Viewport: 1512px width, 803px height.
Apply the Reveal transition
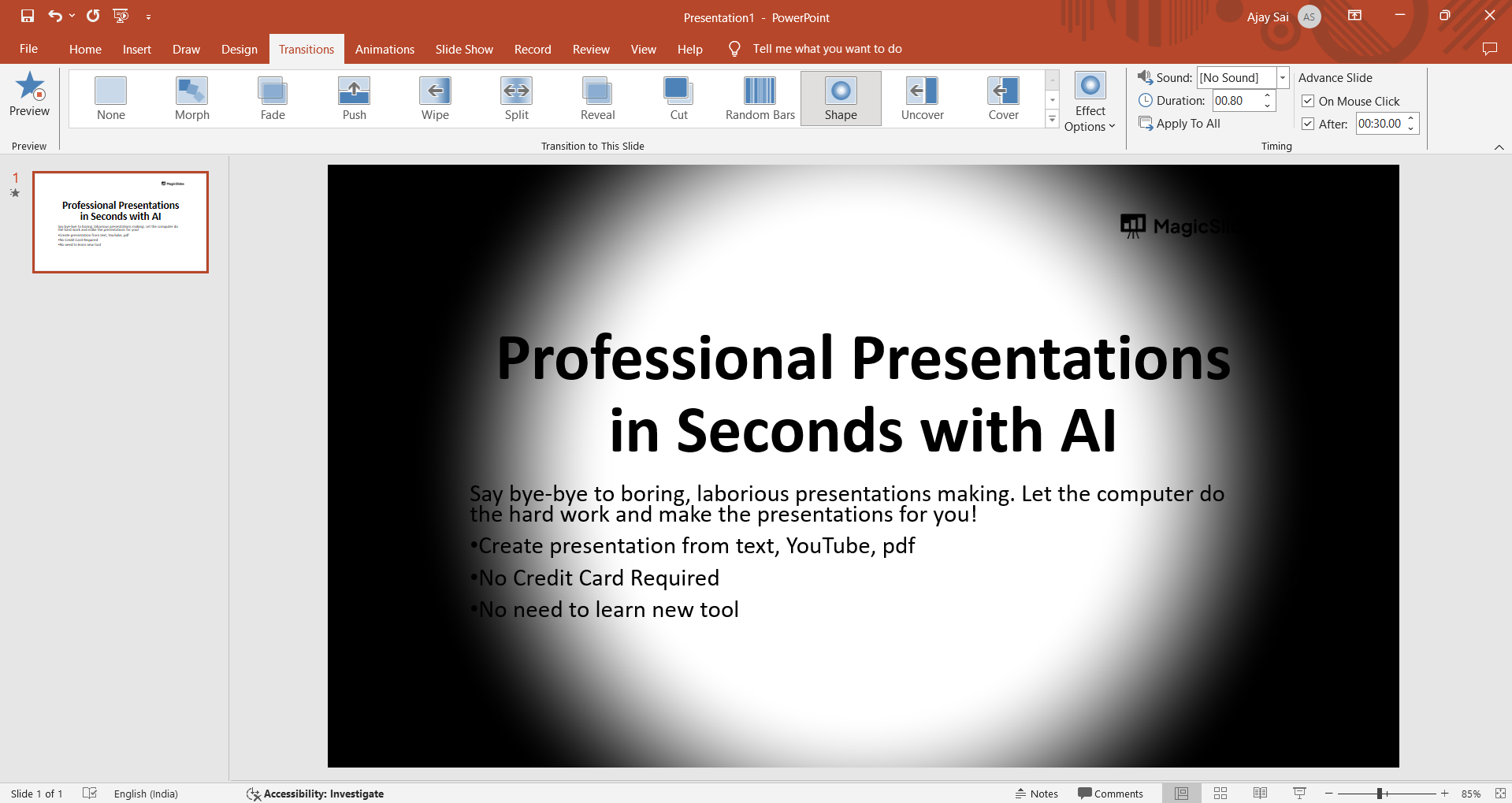click(x=598, y=99)
